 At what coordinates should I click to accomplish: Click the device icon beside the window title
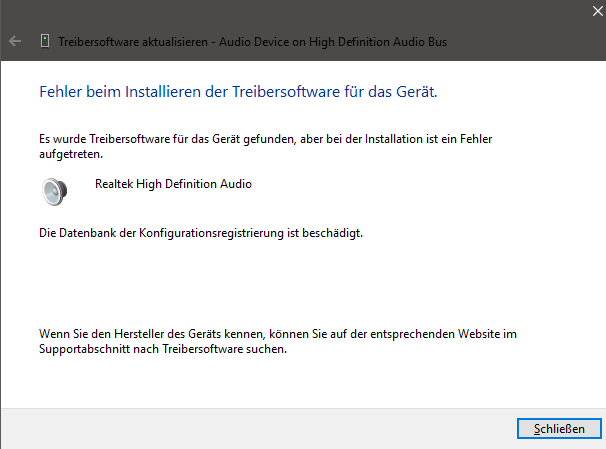click(x=45, y=41)
